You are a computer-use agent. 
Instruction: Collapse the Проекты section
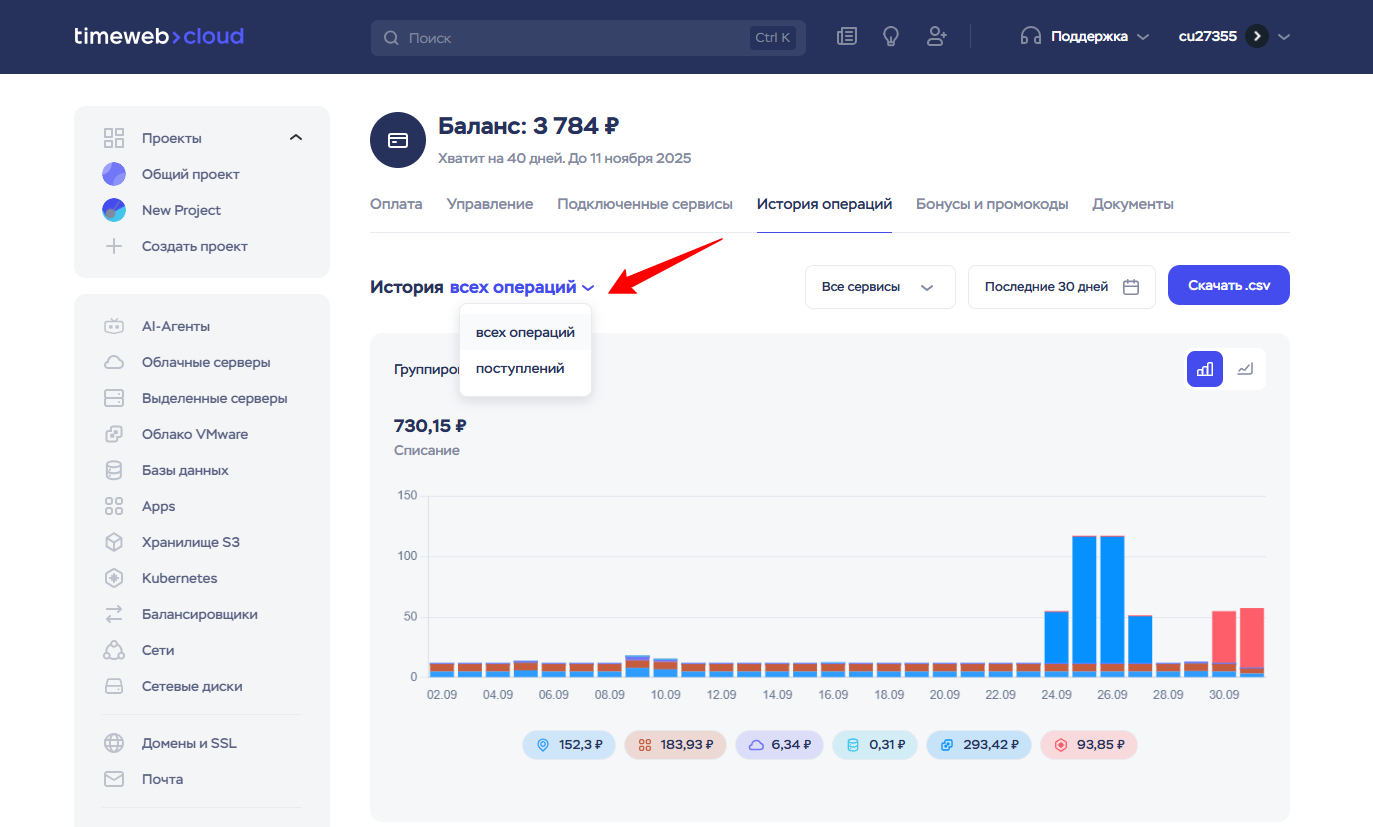295,138
